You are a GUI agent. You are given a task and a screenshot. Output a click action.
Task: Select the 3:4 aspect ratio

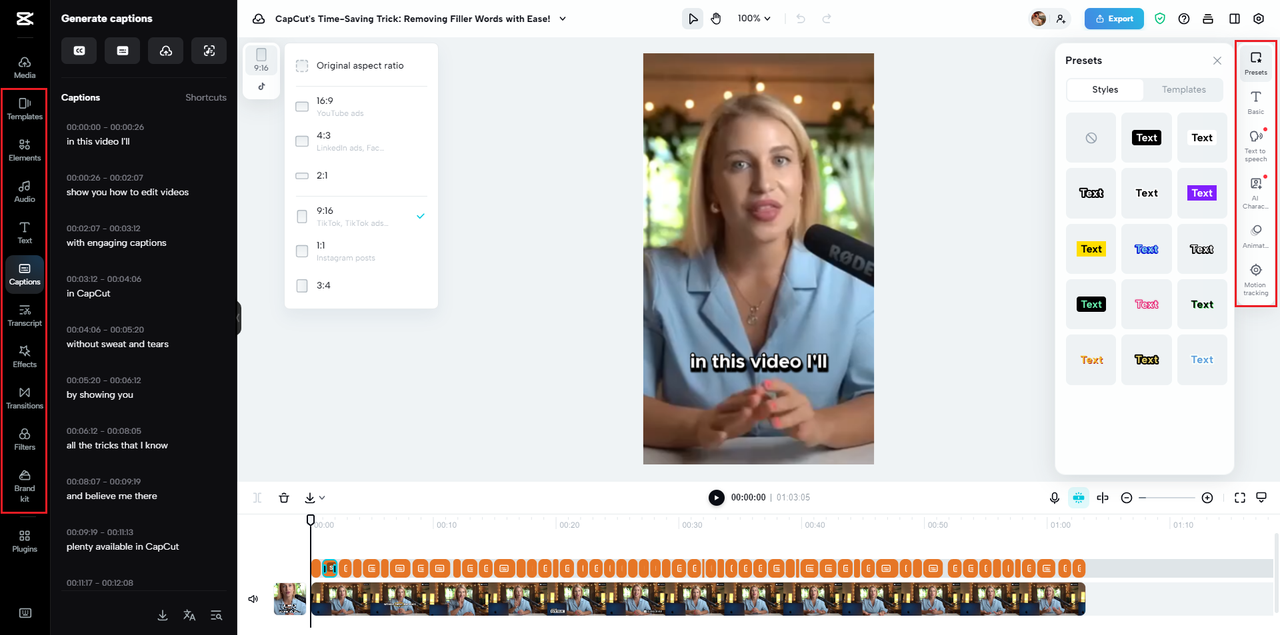click(361, 285)
